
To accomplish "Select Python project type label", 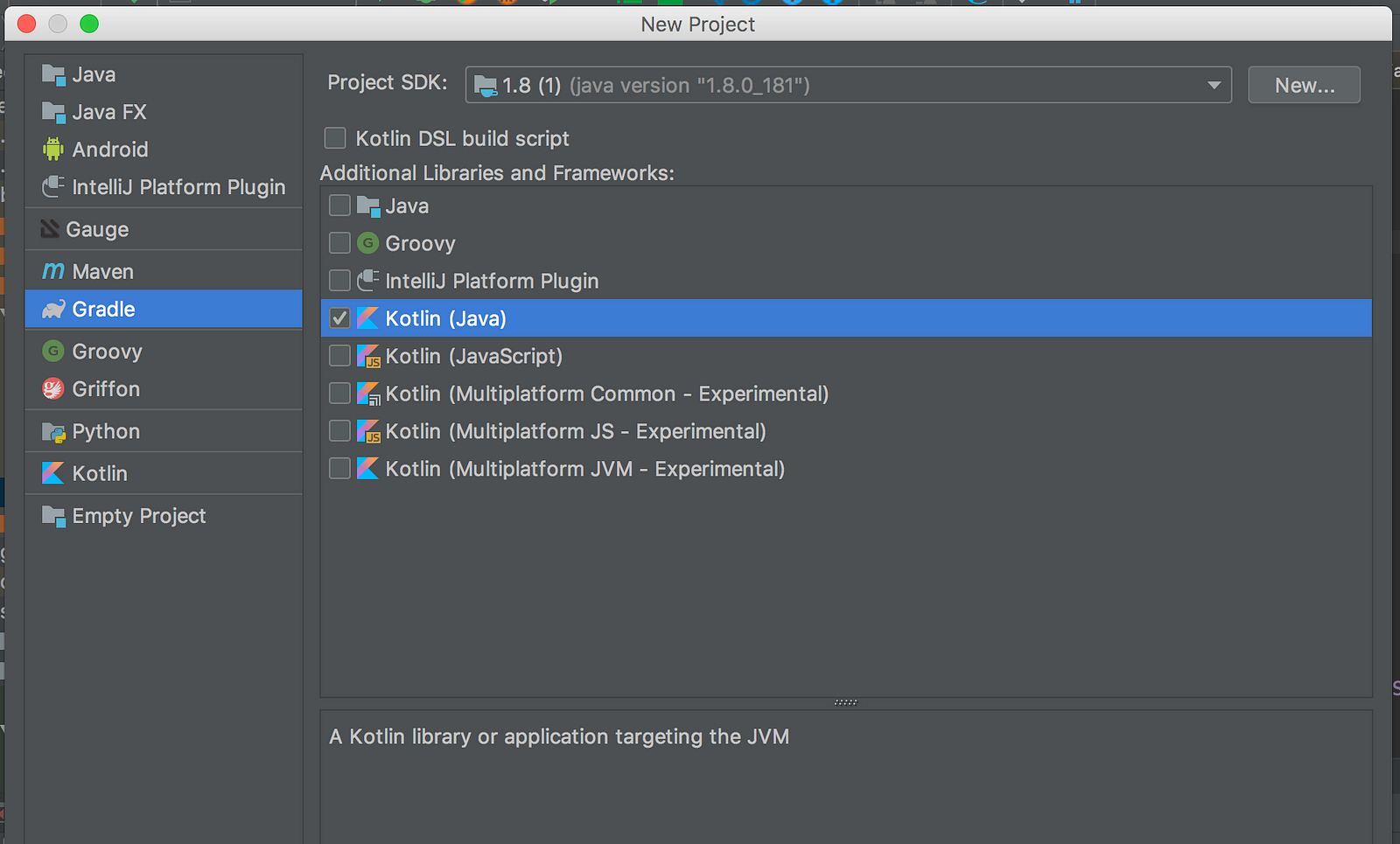I will 106,432.
